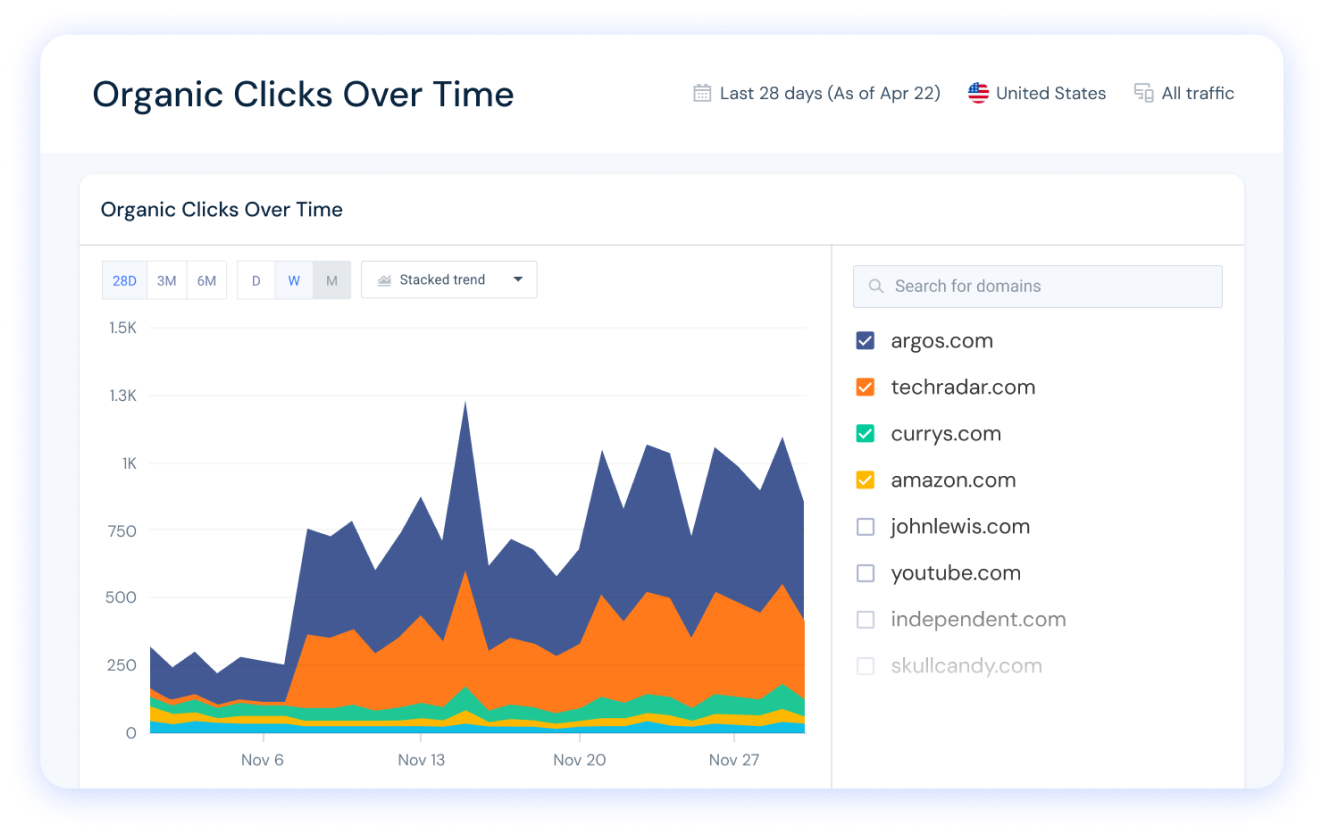Check the youtube.com domain checkbox
This screenshot has height=831, width=1321.
(x=865, y=572)
